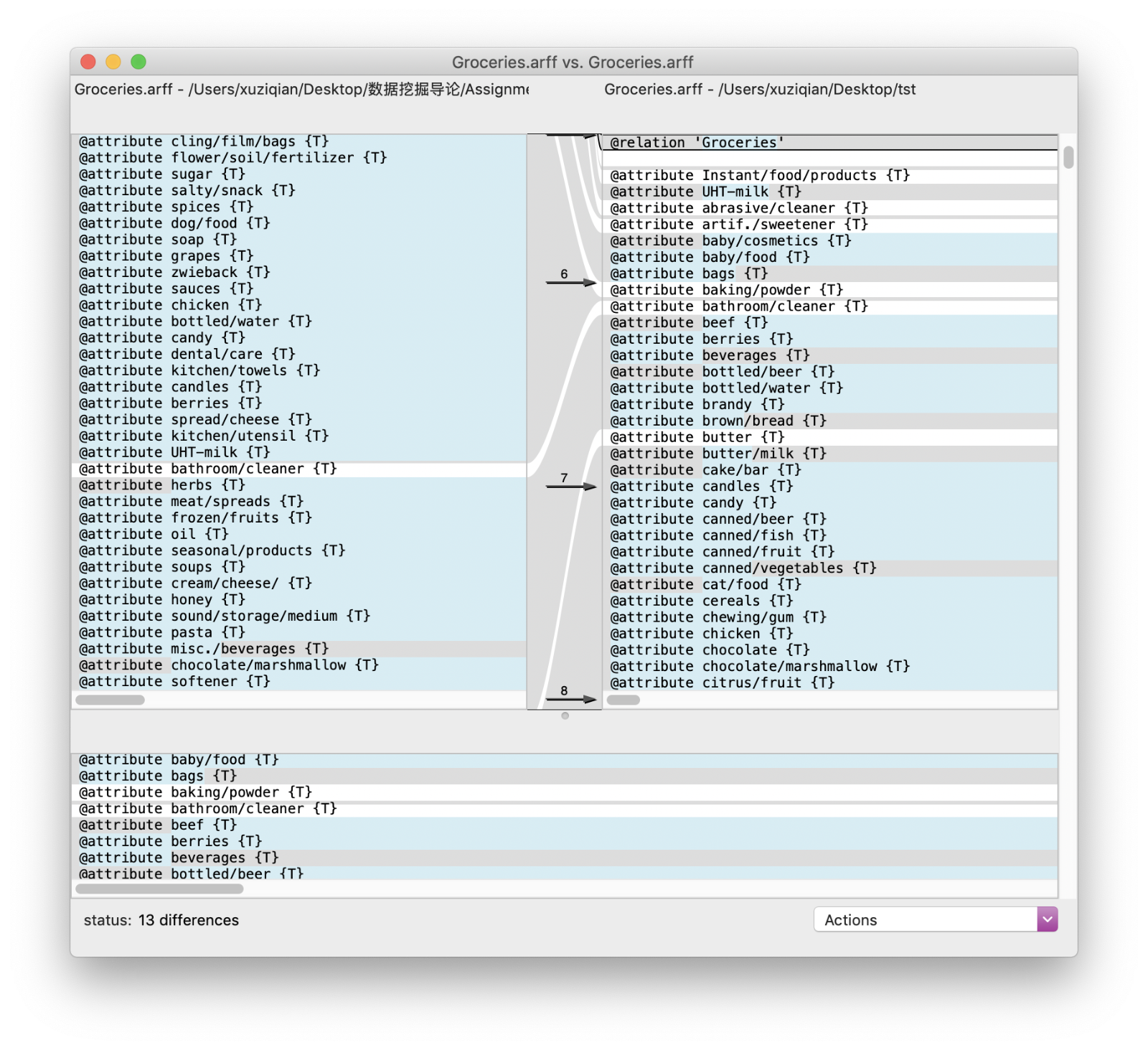Screen dimensions: 1148x1050
Task: Select merge pane line 'beef {T}'
Action: pos(565,825)
